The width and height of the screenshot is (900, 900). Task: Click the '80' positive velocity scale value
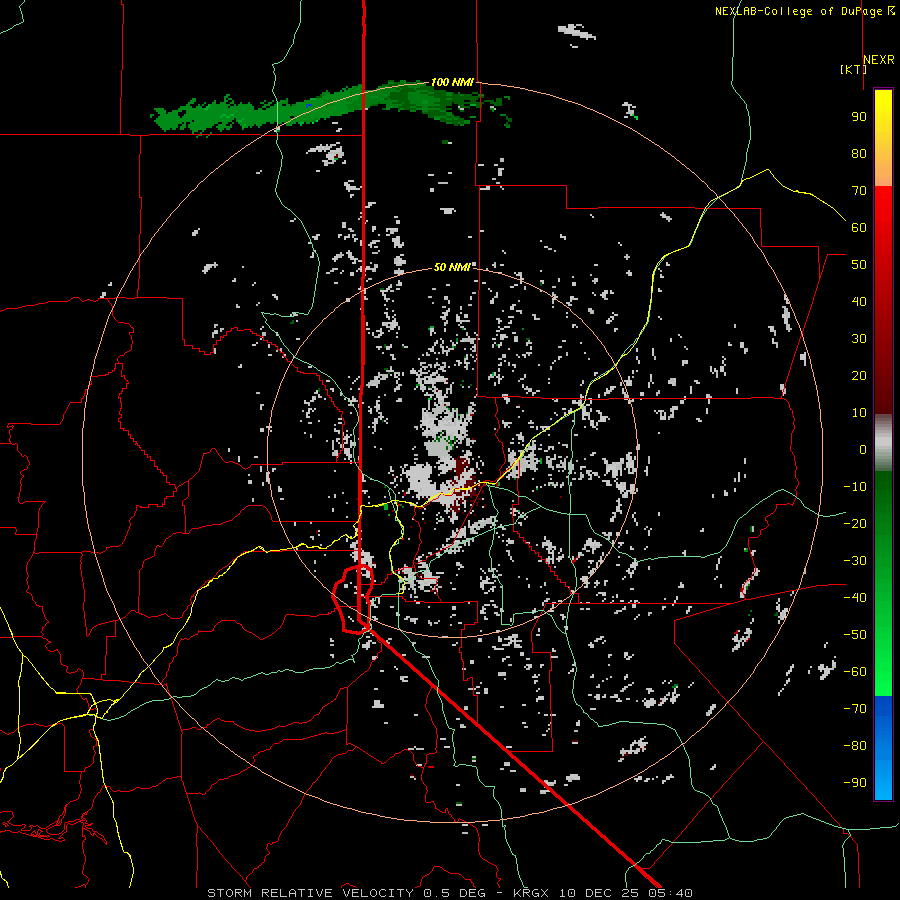859,154
